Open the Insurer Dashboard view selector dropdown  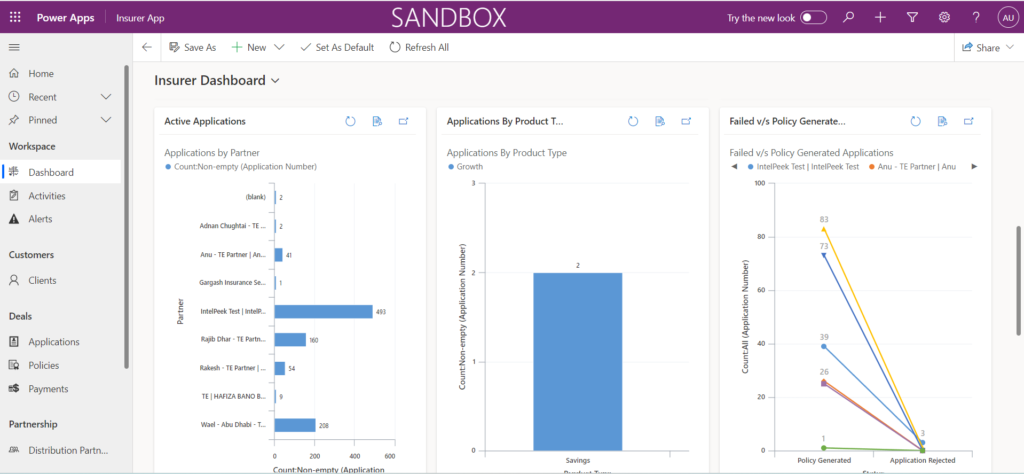tap(275, 80)
